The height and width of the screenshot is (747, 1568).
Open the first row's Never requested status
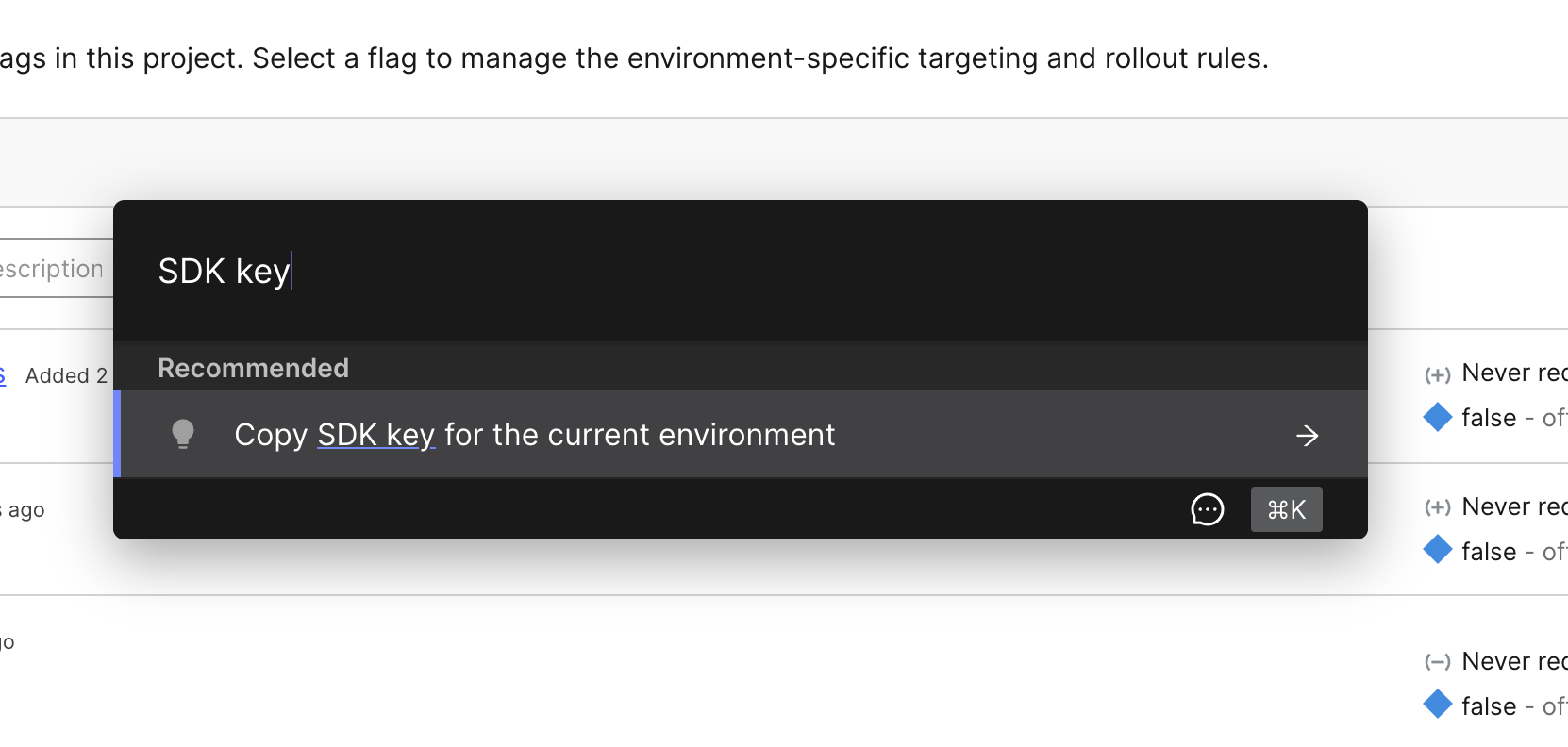coord(1514,373)
